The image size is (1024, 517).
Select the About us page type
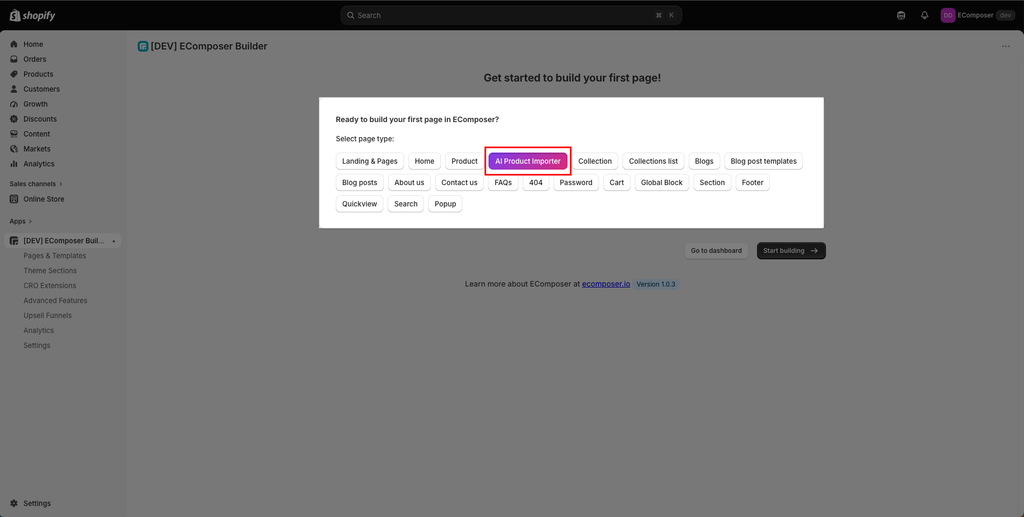[409, 183]
